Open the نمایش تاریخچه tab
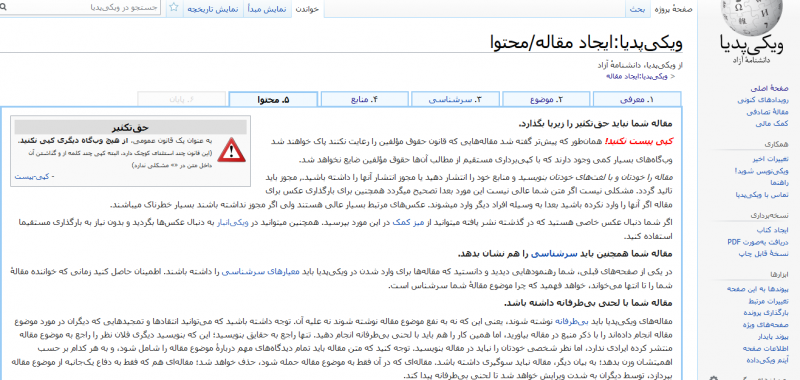The height and width of the screenshot is (380, 800). [212, 9]
